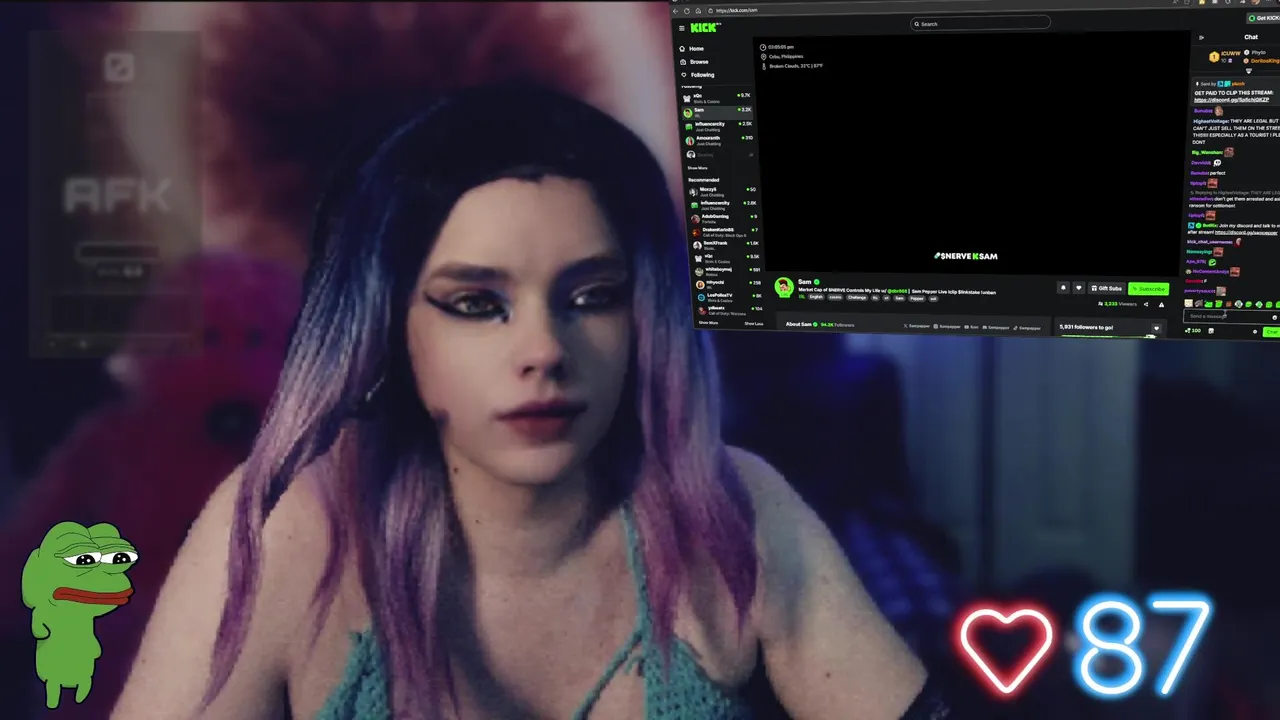The width and height of the screenshot is (1280, 720).
Task: Open the Sampepper X social link
Action: (916, 326)
